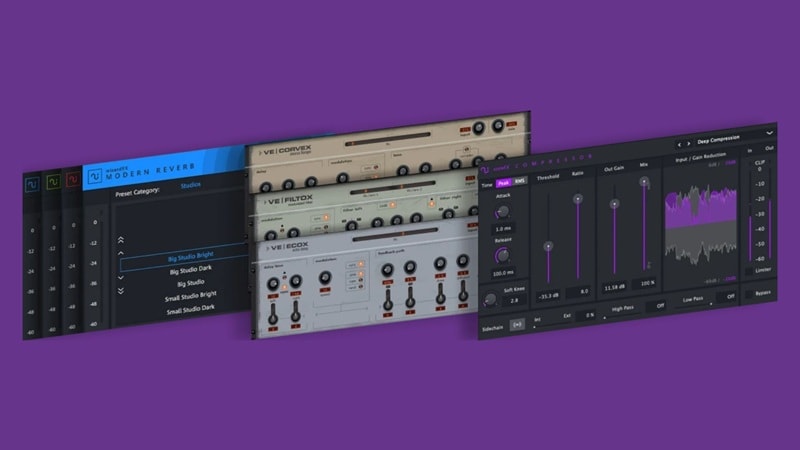Screen dimensions: 800x450
Task: Click the sidechain Ext 0 % field
Action: 585,315
